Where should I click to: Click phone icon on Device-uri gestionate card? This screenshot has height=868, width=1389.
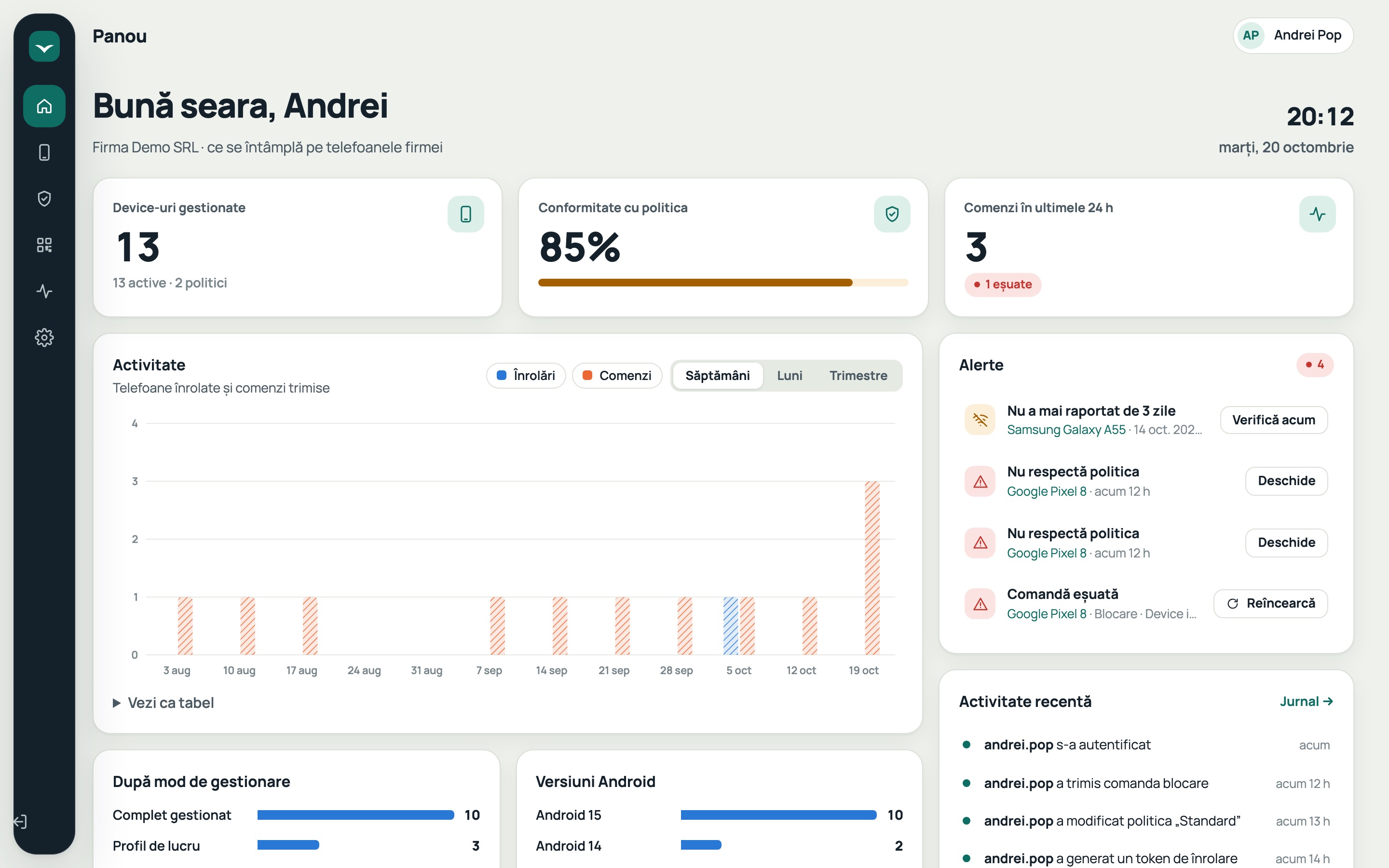click(x=465, y=214)
